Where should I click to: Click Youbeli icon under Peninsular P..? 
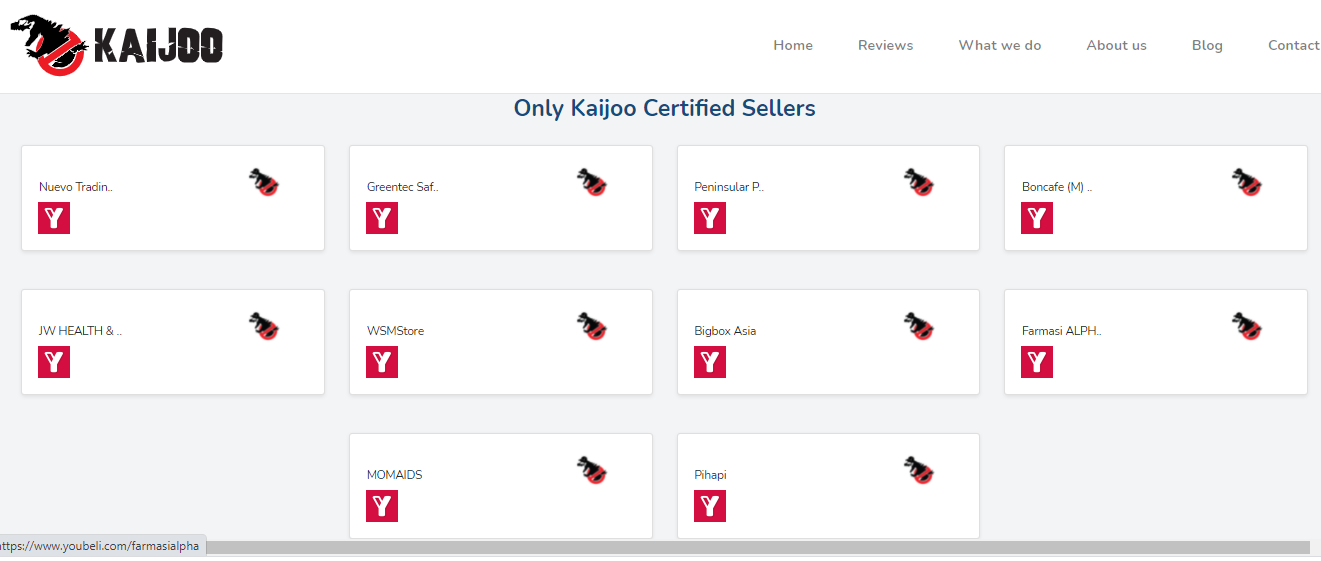coord(710,218)
